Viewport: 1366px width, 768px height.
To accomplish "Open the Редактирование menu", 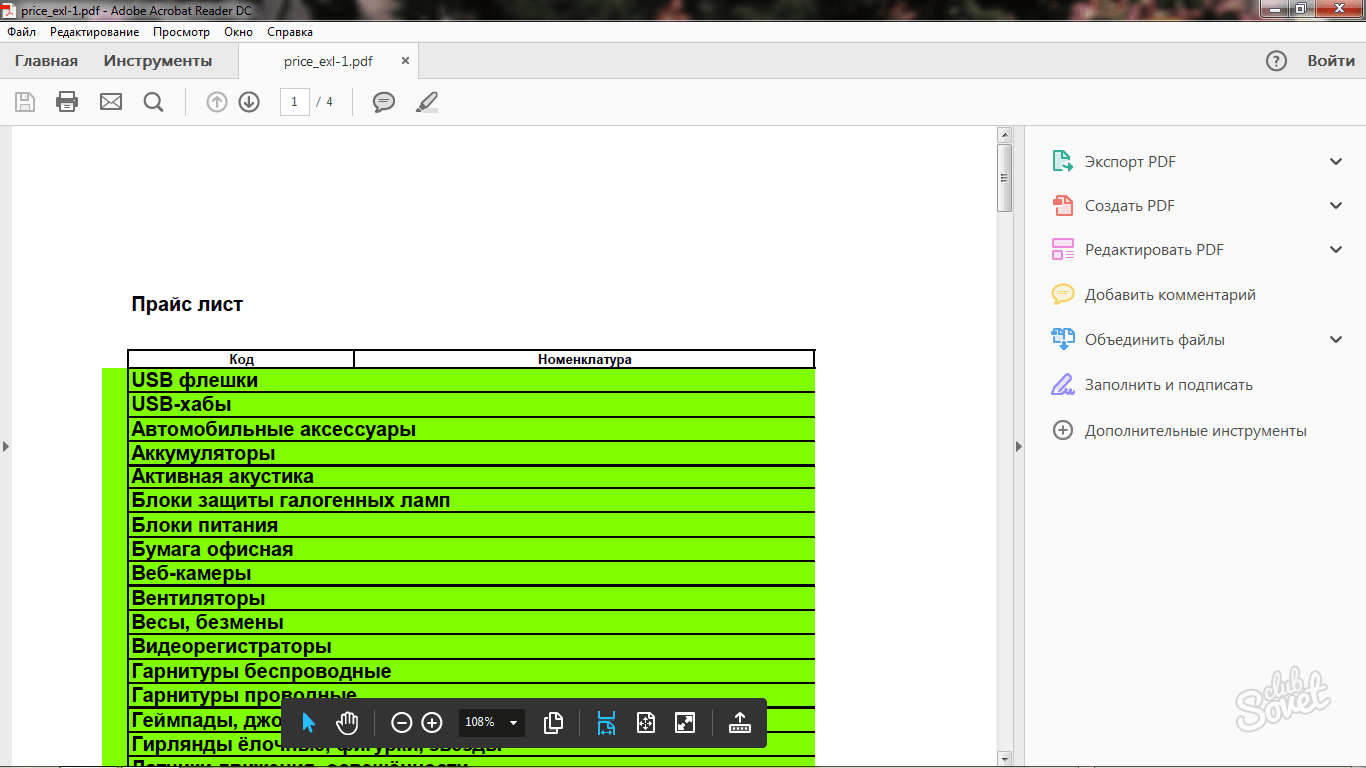I will pos(94,32).
